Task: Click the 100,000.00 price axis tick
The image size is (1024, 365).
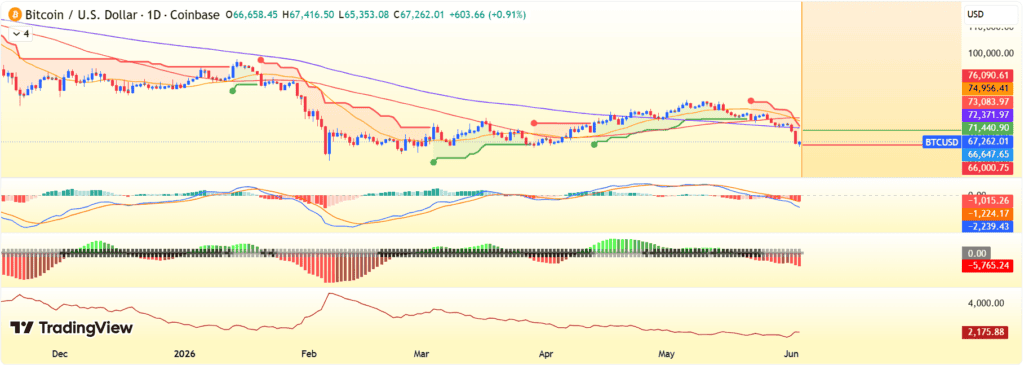Action: click(x=991, y=53)
